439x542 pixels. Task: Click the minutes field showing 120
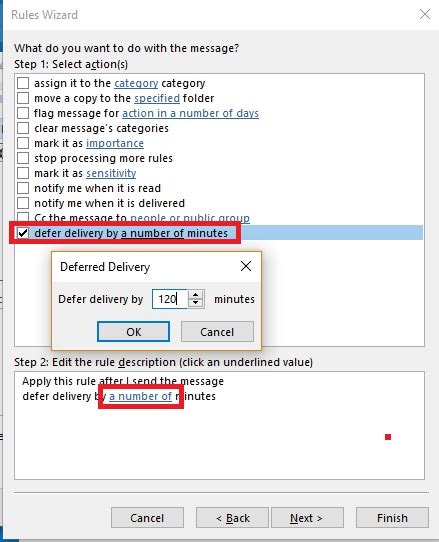[x=170, y=299]
